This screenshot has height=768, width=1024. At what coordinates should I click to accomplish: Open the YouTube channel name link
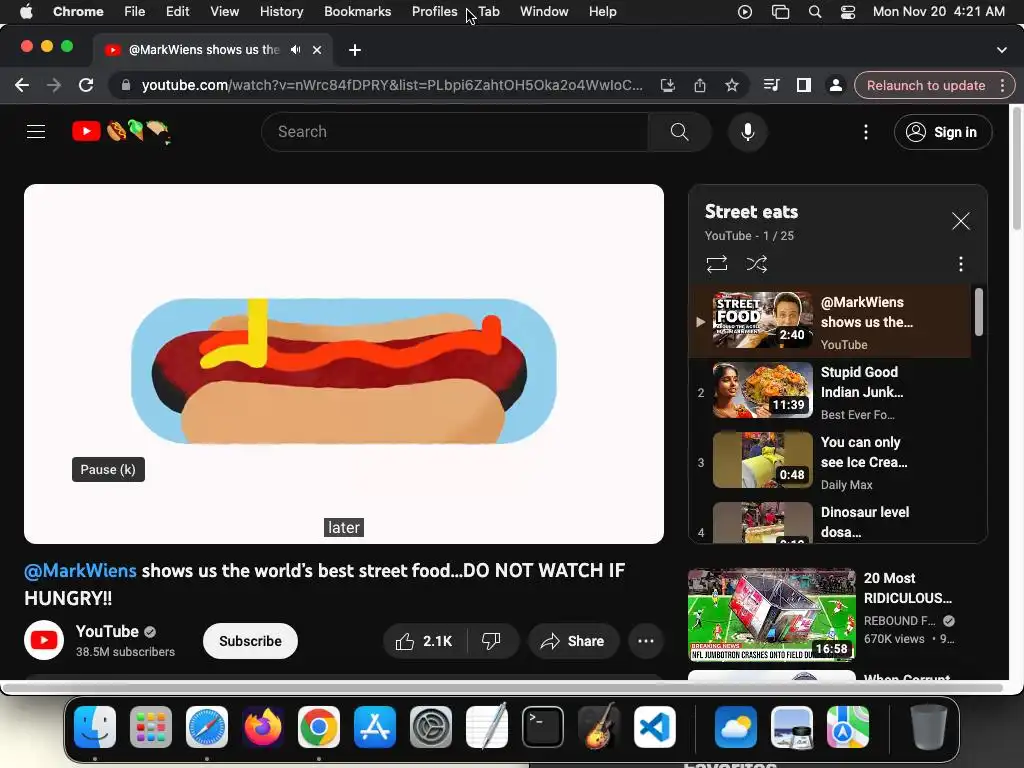(107, 632)
